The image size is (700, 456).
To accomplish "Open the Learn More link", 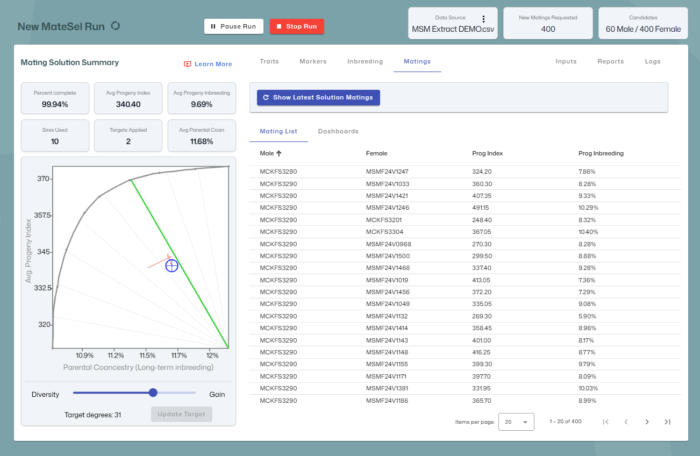I will pos(207,64).
